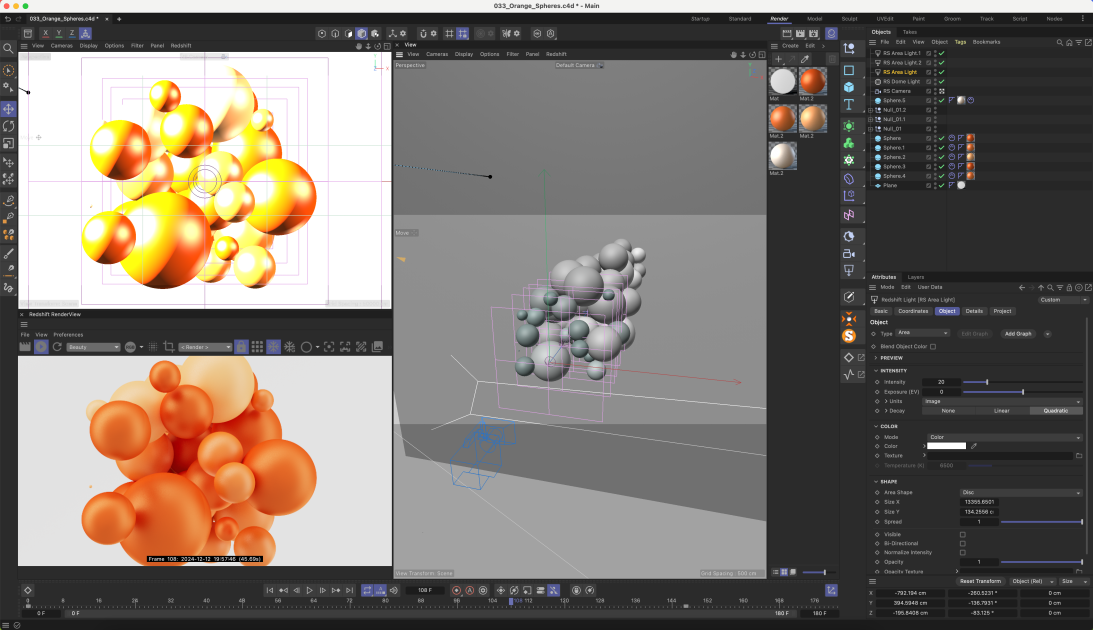Open the Coordinates attribute tab

click(x=912, y=312)
